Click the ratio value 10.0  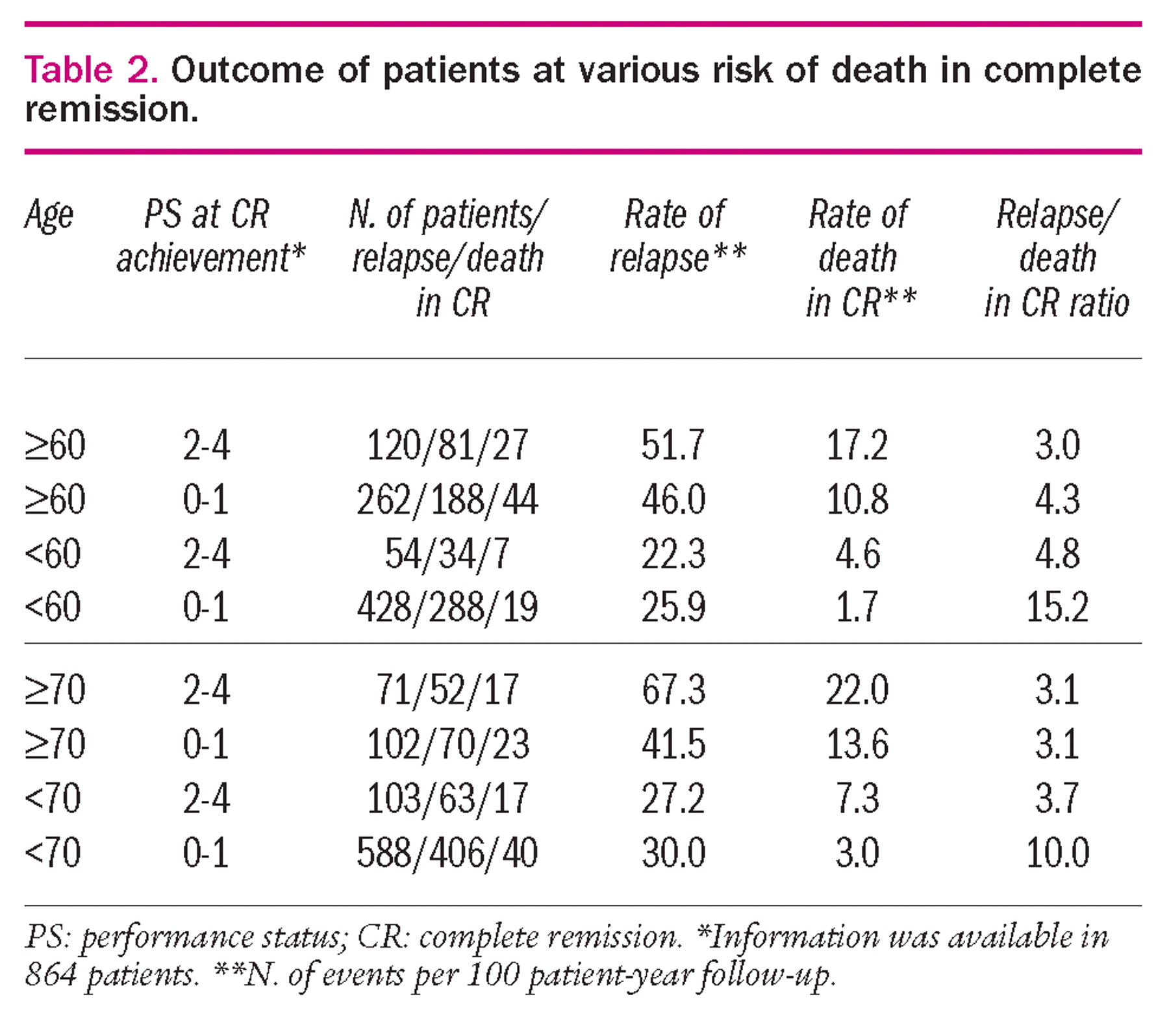tap(1057, 852)
